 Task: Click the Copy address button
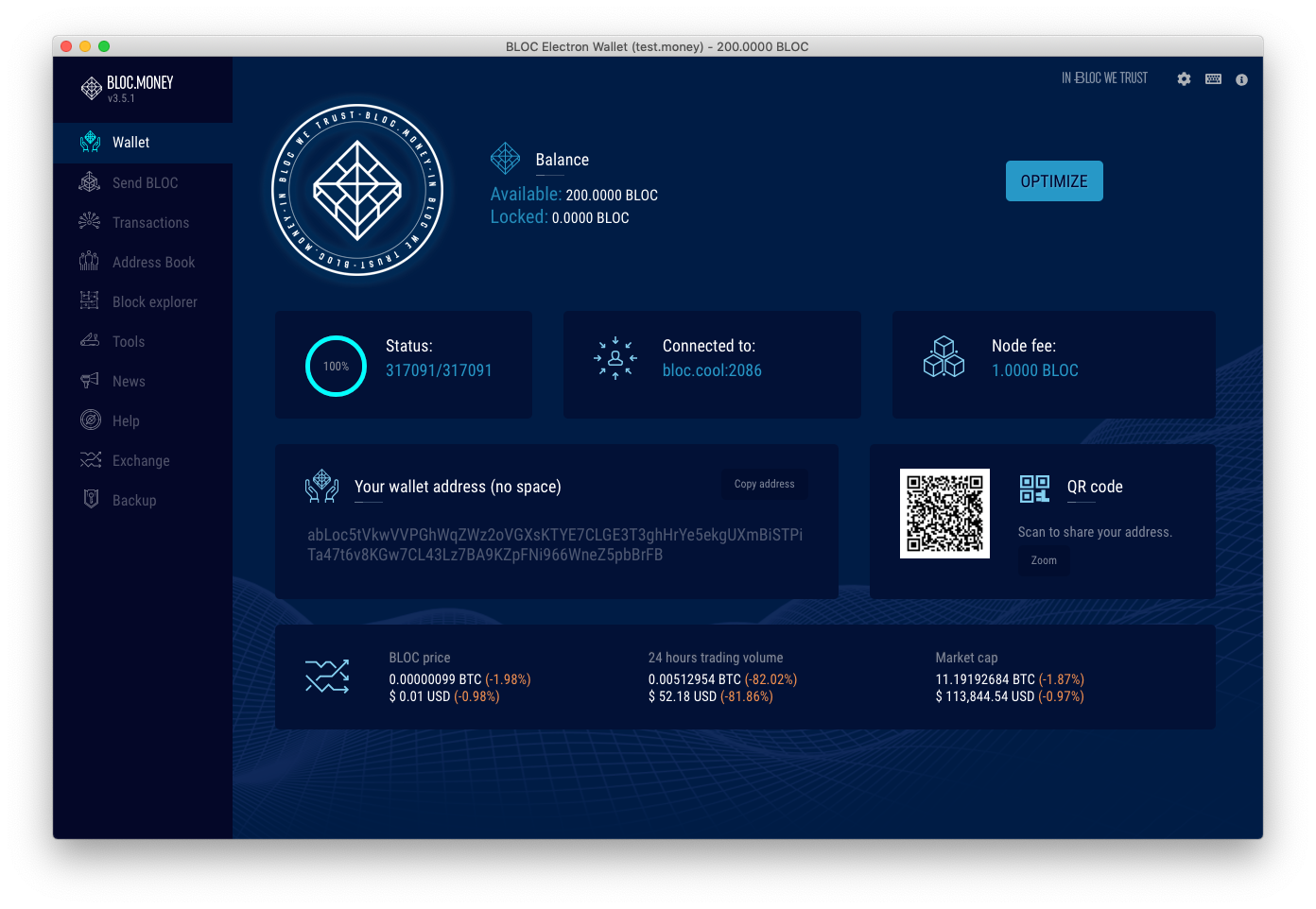coord(764,484)
